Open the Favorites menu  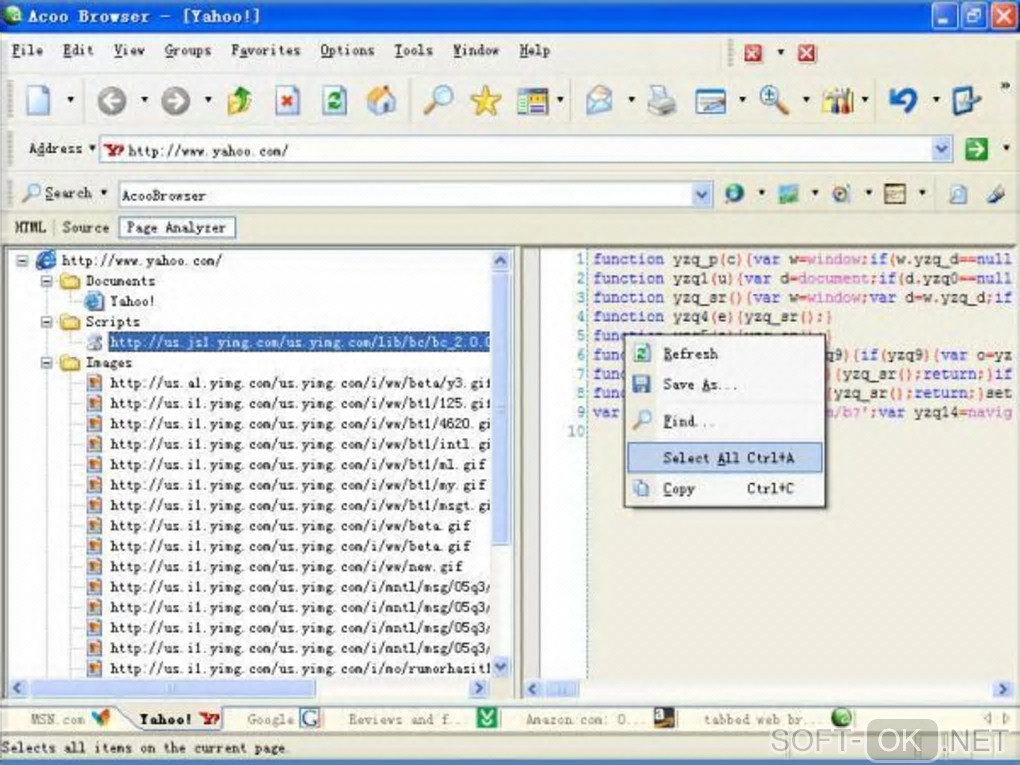[265, 50]
